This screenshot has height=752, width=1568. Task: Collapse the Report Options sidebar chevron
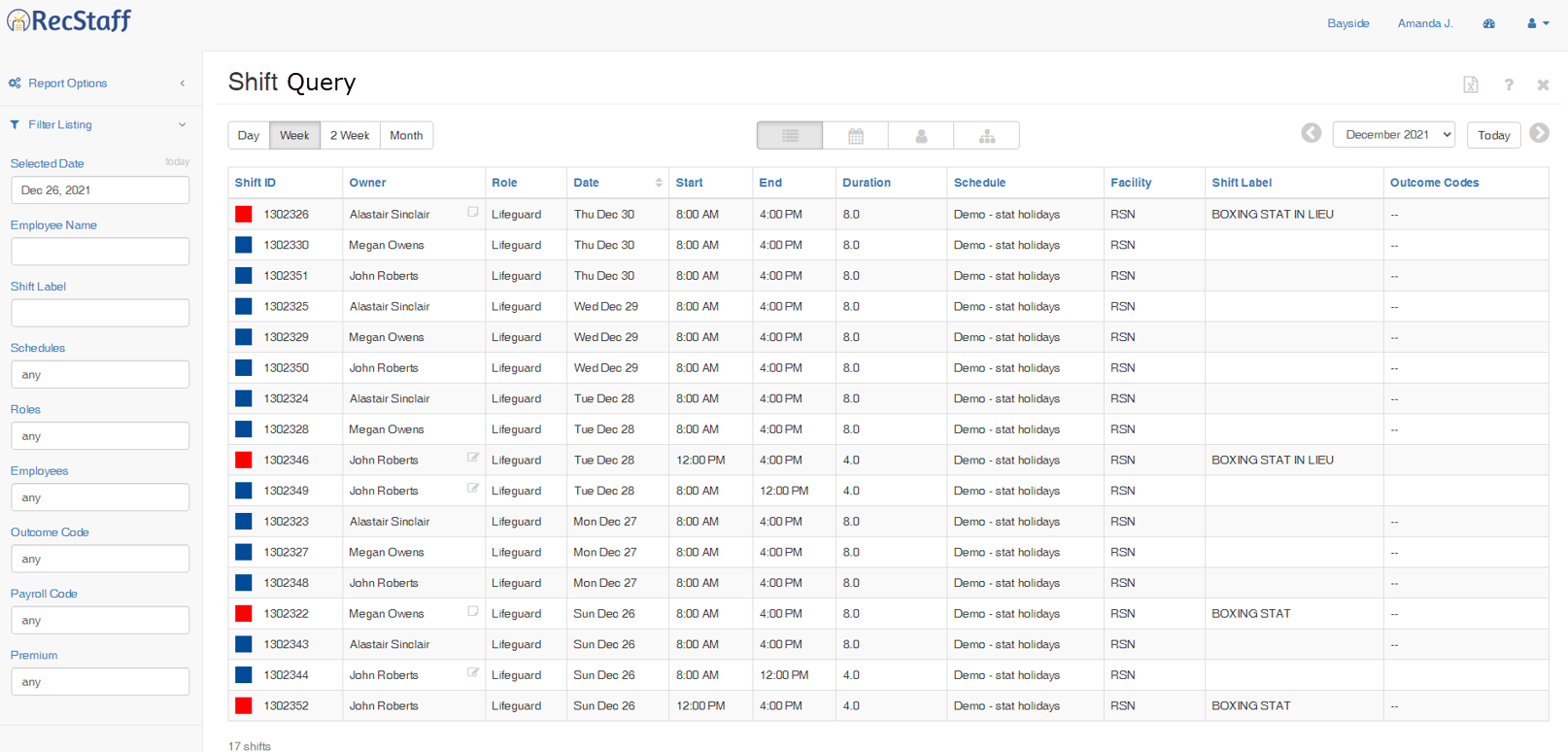pos(183,84)
